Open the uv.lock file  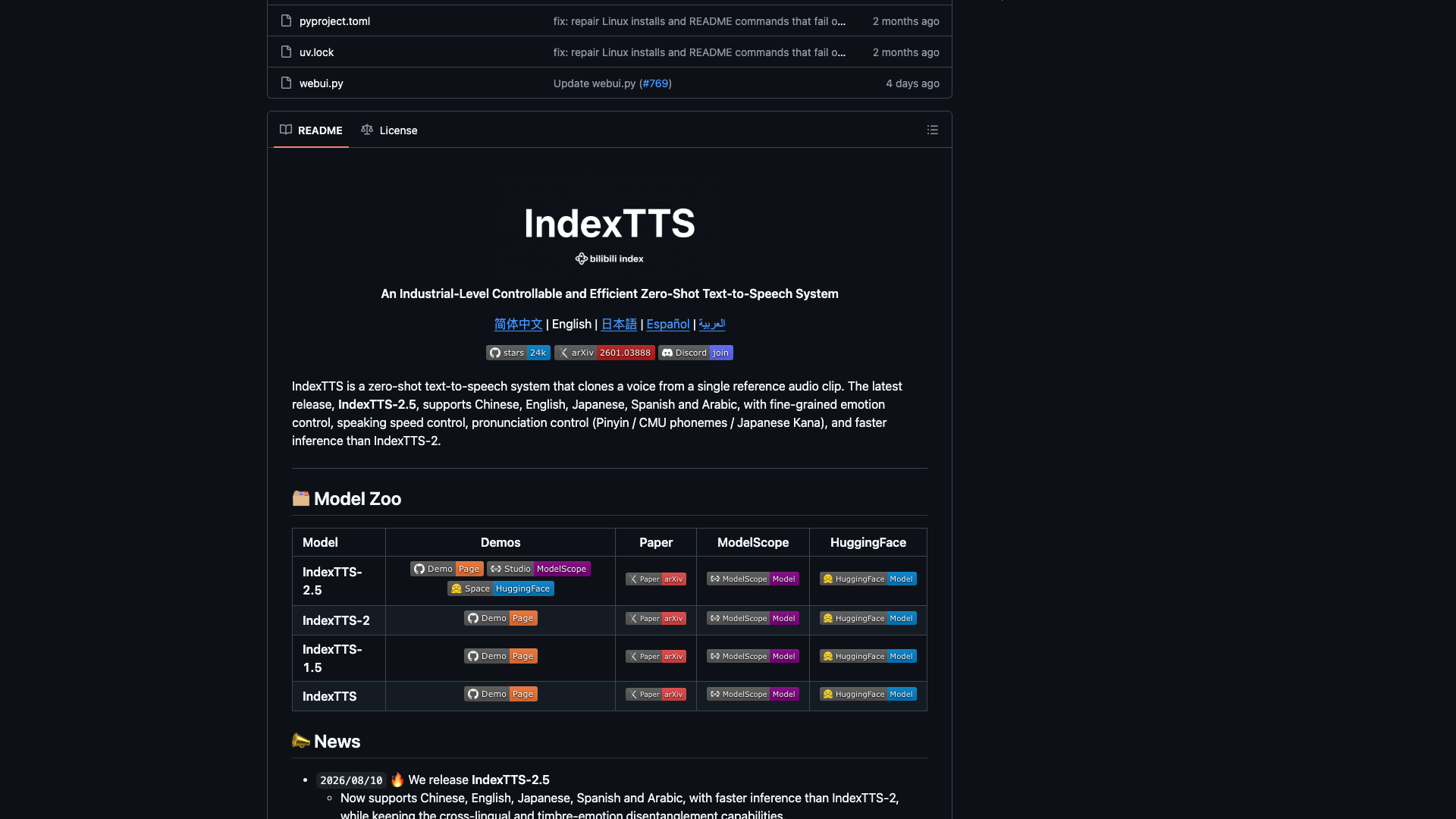(316, 52)
